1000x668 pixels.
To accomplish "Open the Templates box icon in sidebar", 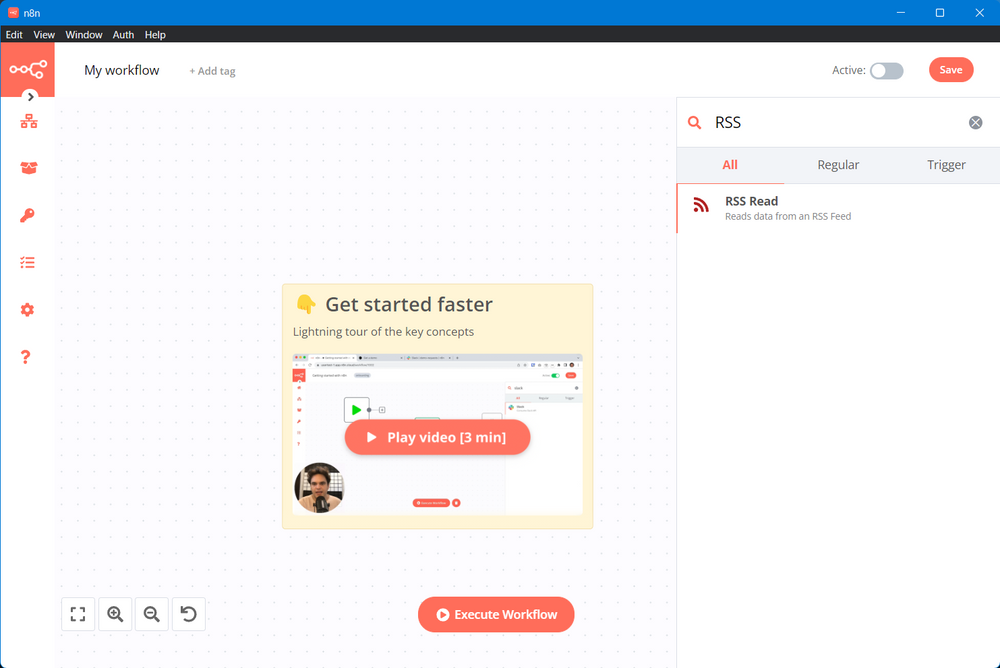I will tap(28, 168).
